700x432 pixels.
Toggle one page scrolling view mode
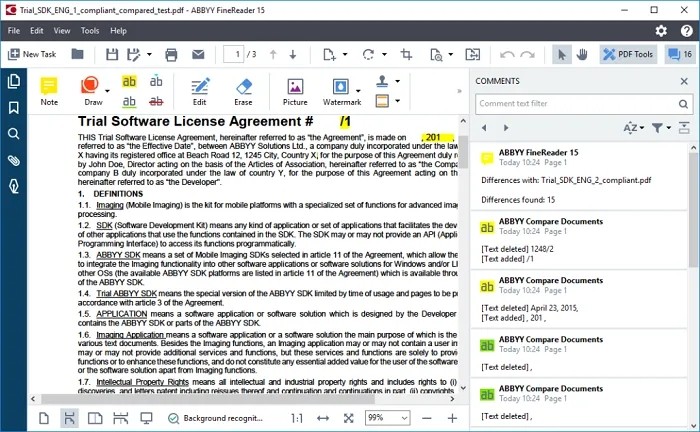point(69,418)
